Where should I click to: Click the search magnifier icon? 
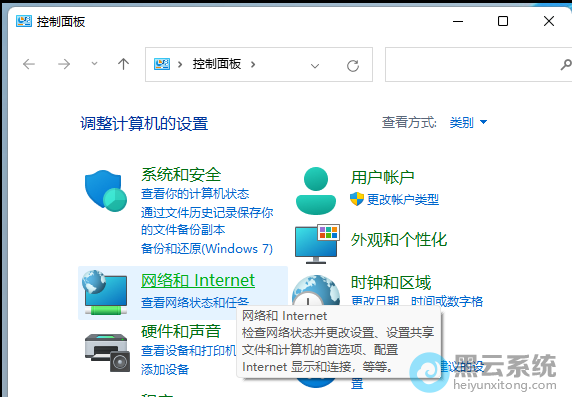pyautogui.click(x=566, y=65)
